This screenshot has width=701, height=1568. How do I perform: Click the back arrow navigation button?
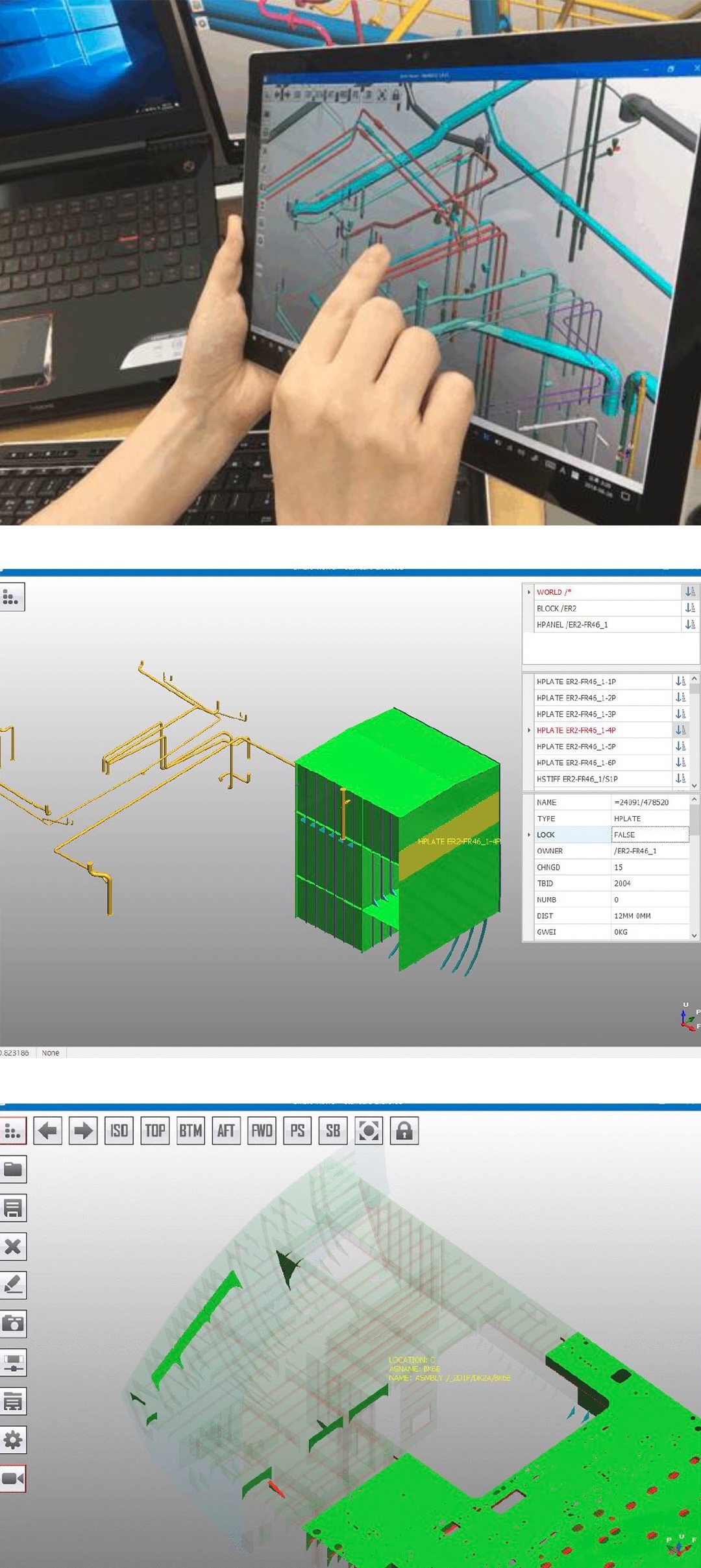[47, 1131]
